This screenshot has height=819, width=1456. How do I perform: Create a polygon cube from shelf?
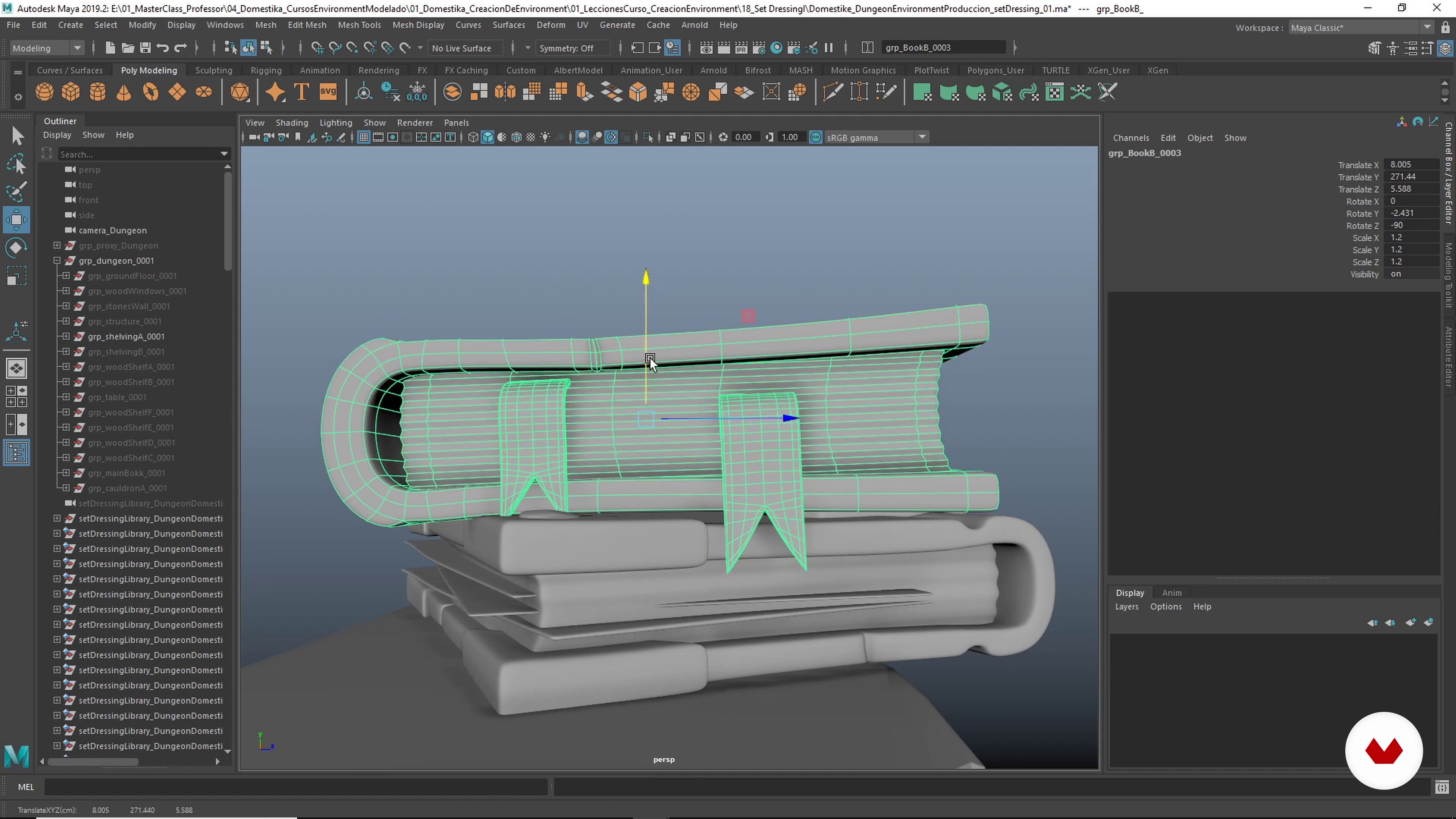(71, 91)
